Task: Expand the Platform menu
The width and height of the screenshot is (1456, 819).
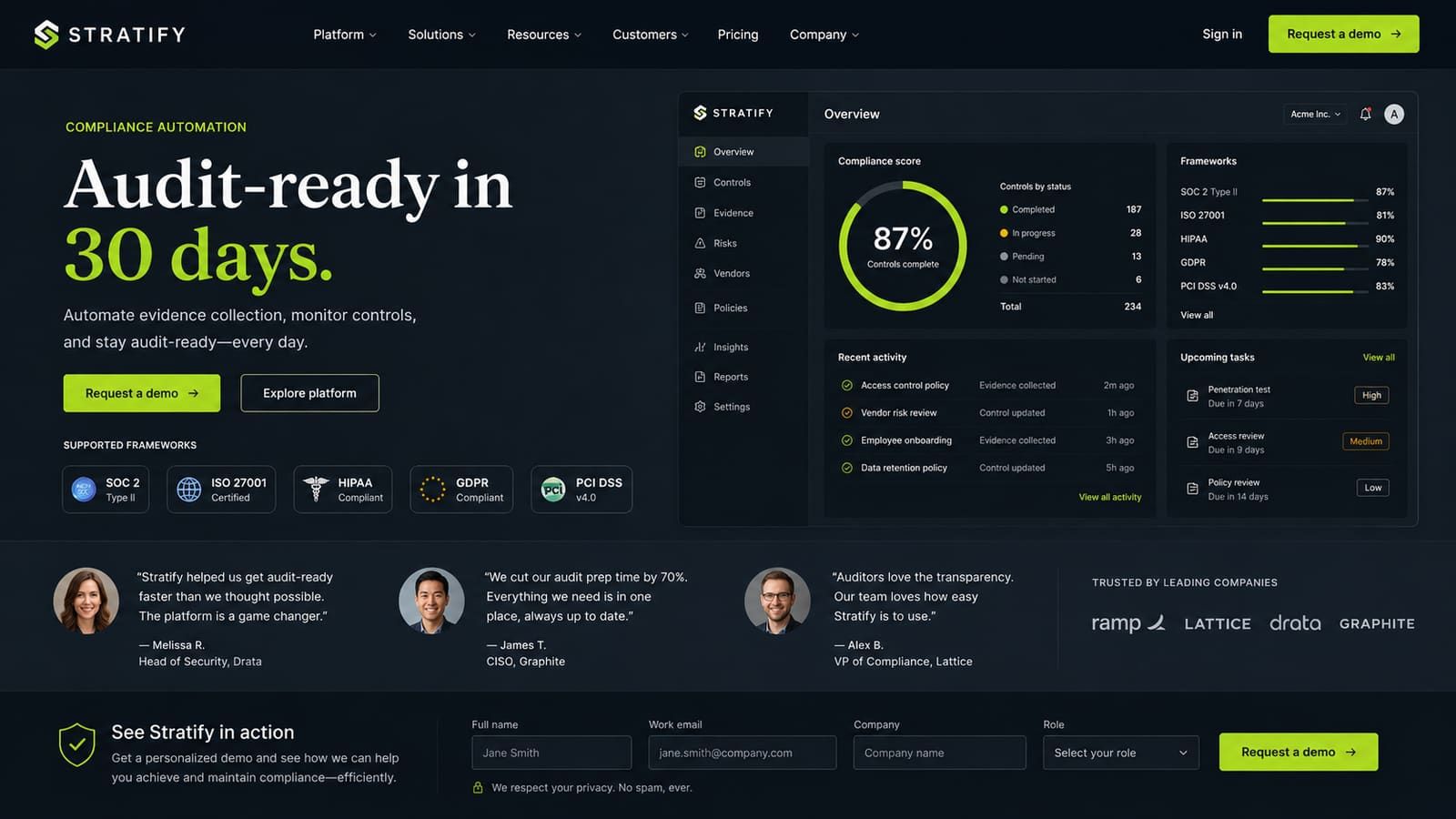Action: 345,35
